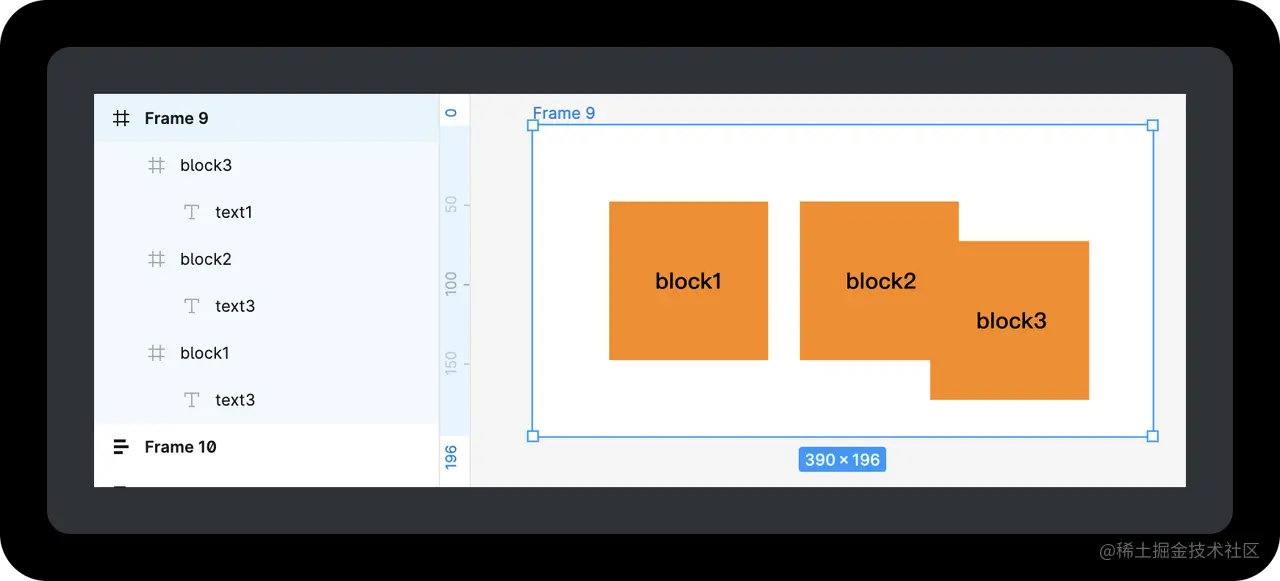Click the 390 × 196 size badge

(x=842, y=460)
